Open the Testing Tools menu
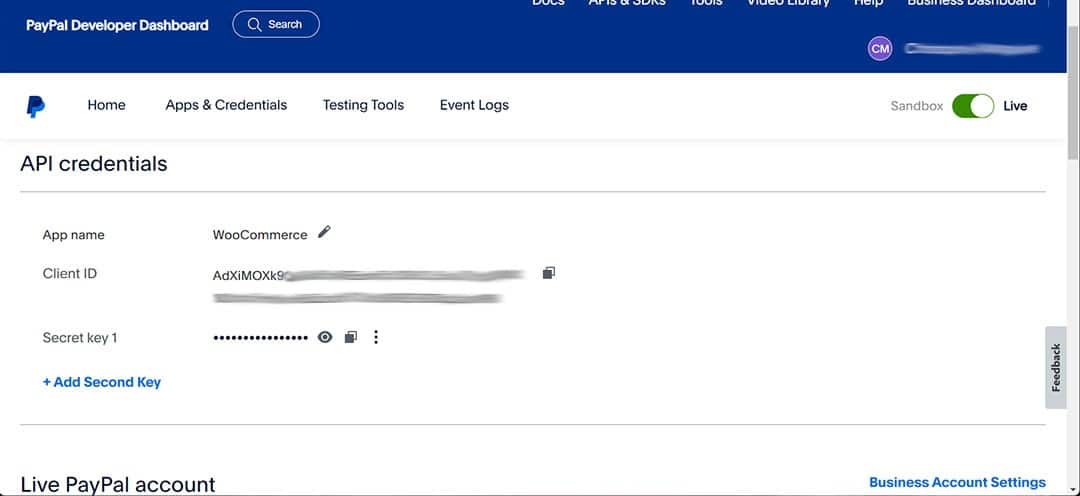 tap(363, 105)
